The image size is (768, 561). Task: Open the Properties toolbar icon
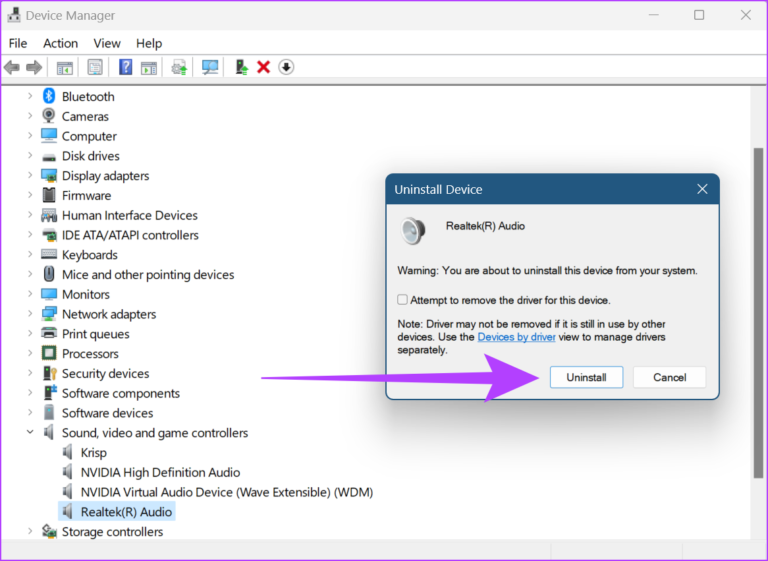(95, 67)
